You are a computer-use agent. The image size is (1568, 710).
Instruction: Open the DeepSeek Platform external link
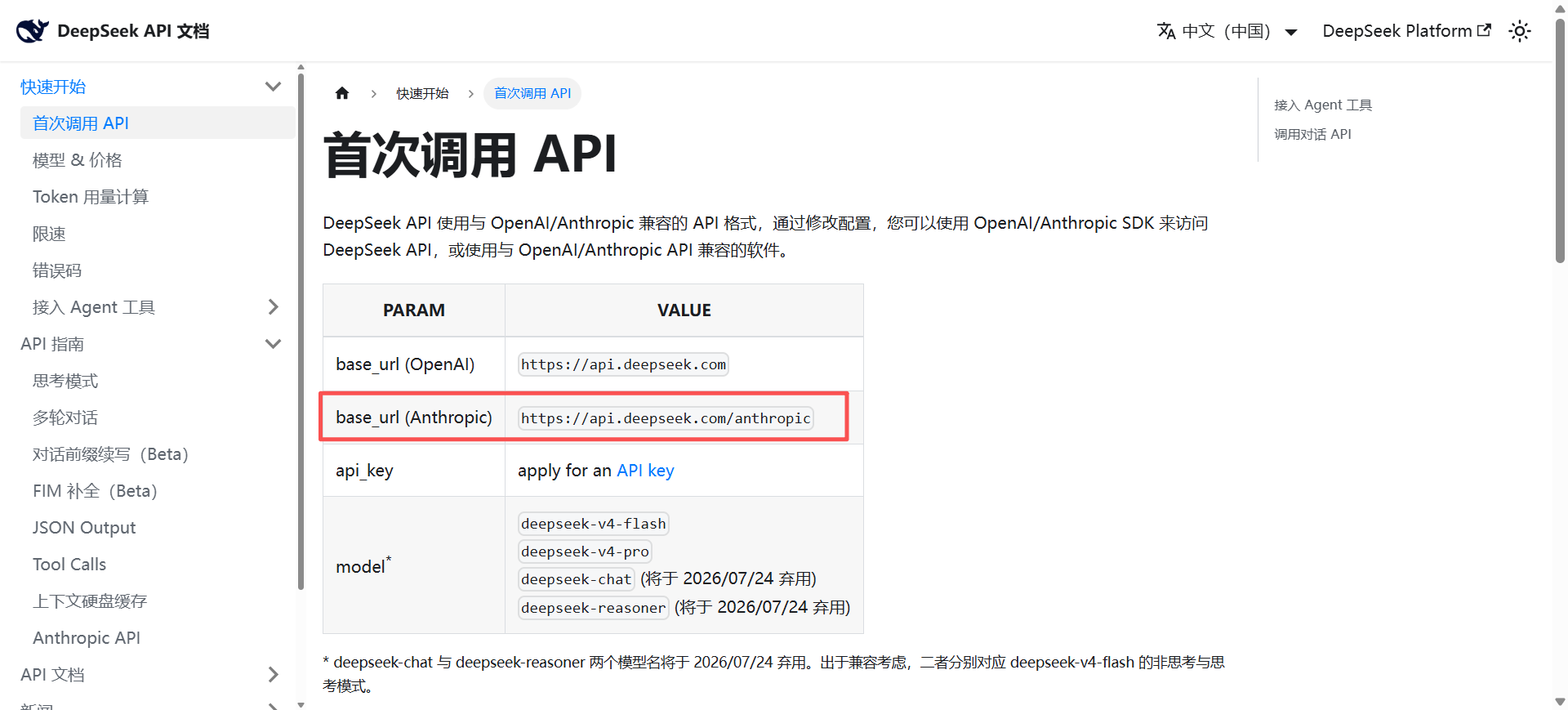(1406, 31)
